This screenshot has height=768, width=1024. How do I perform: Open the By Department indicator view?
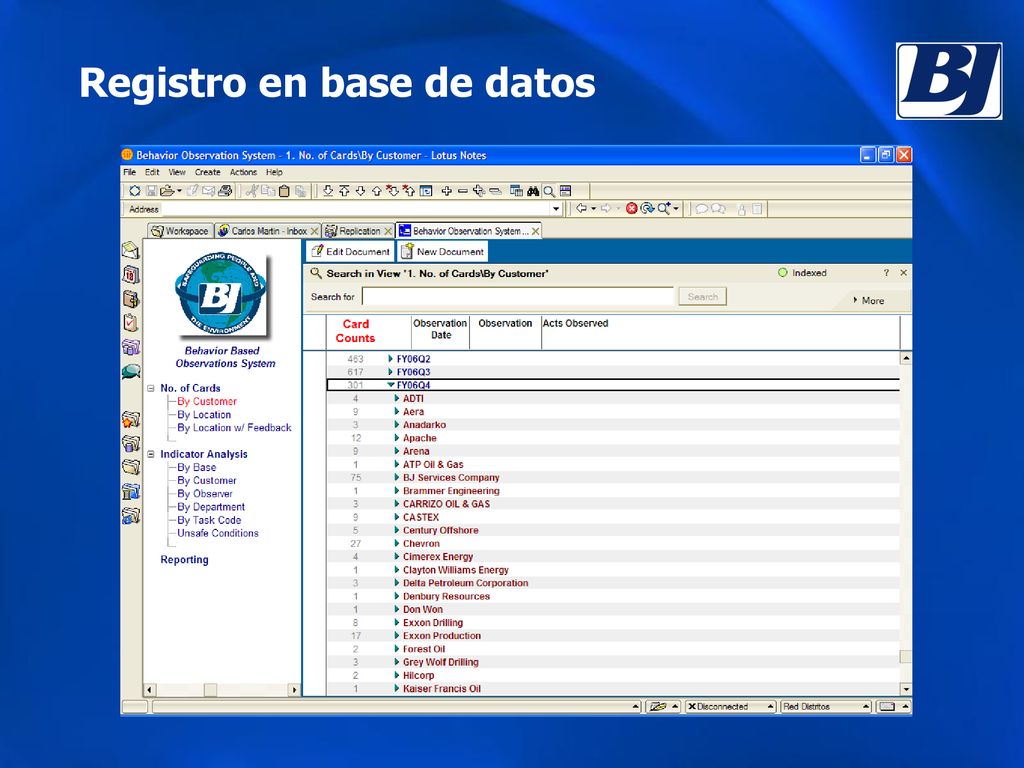coord(211,507)
